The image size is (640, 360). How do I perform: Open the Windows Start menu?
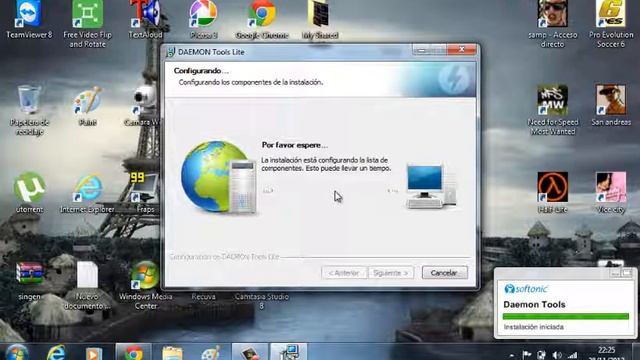pyautogui.click(x=16, y=352)
